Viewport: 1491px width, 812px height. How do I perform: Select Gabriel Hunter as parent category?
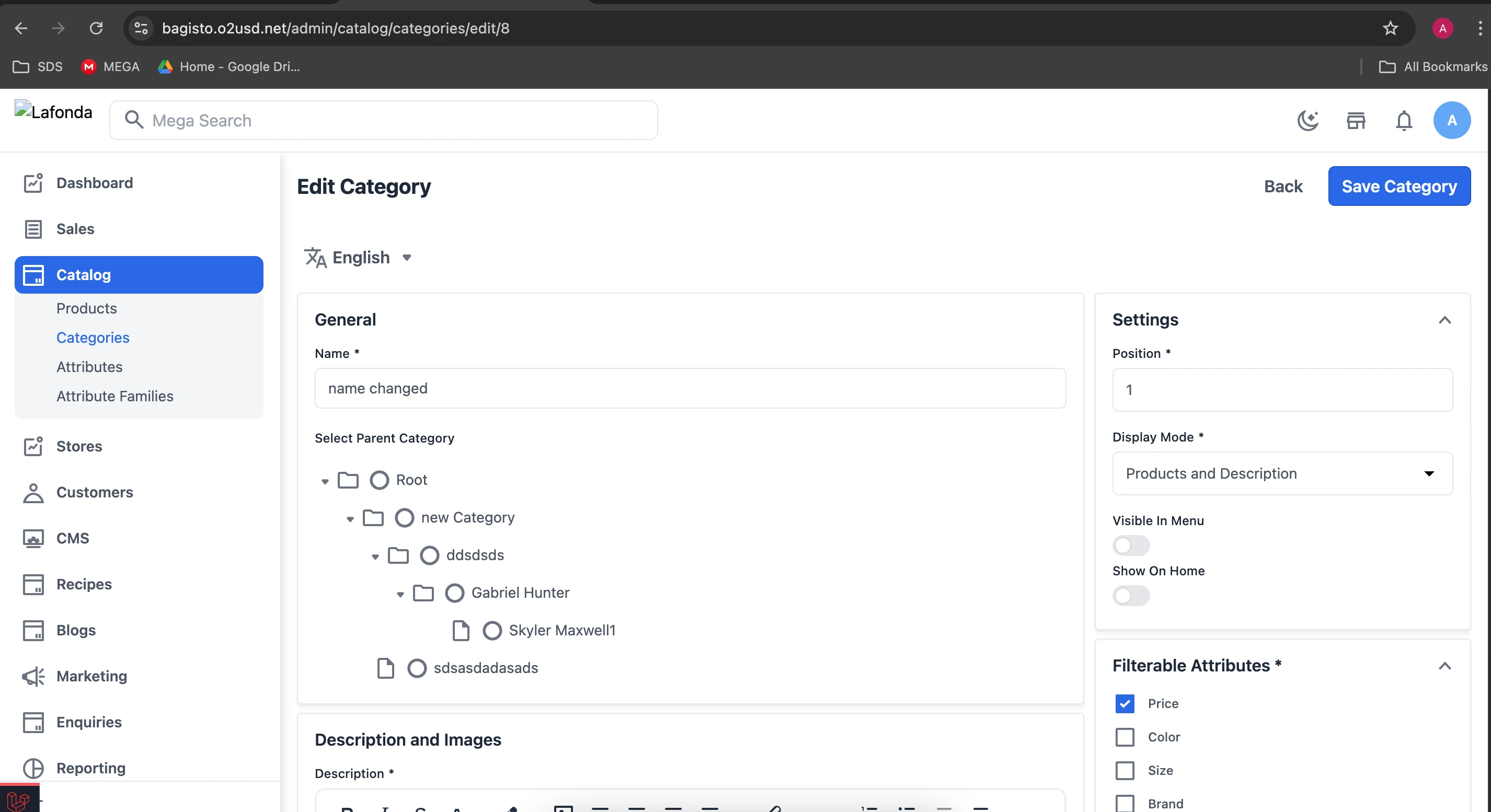click(x=454, y=593)
